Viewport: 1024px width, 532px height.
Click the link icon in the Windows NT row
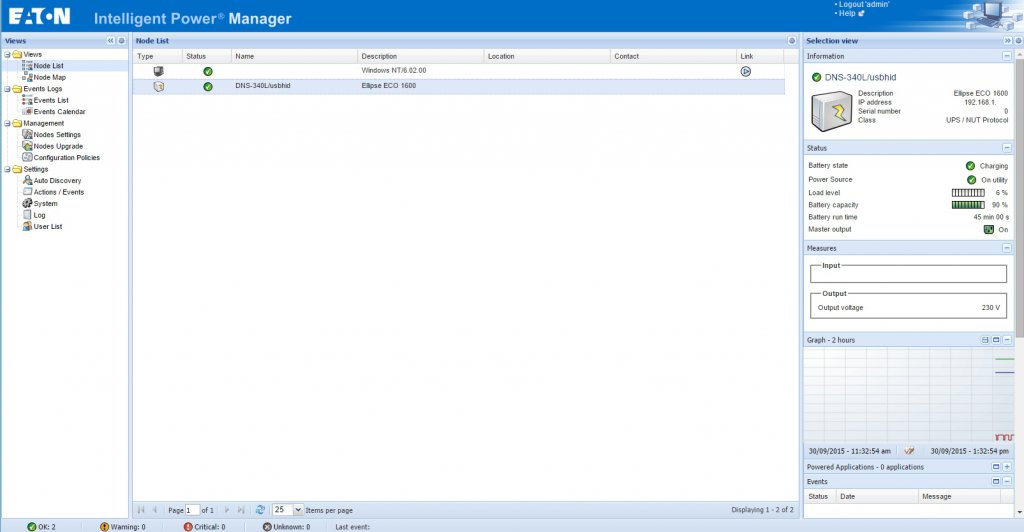point(745,71)
